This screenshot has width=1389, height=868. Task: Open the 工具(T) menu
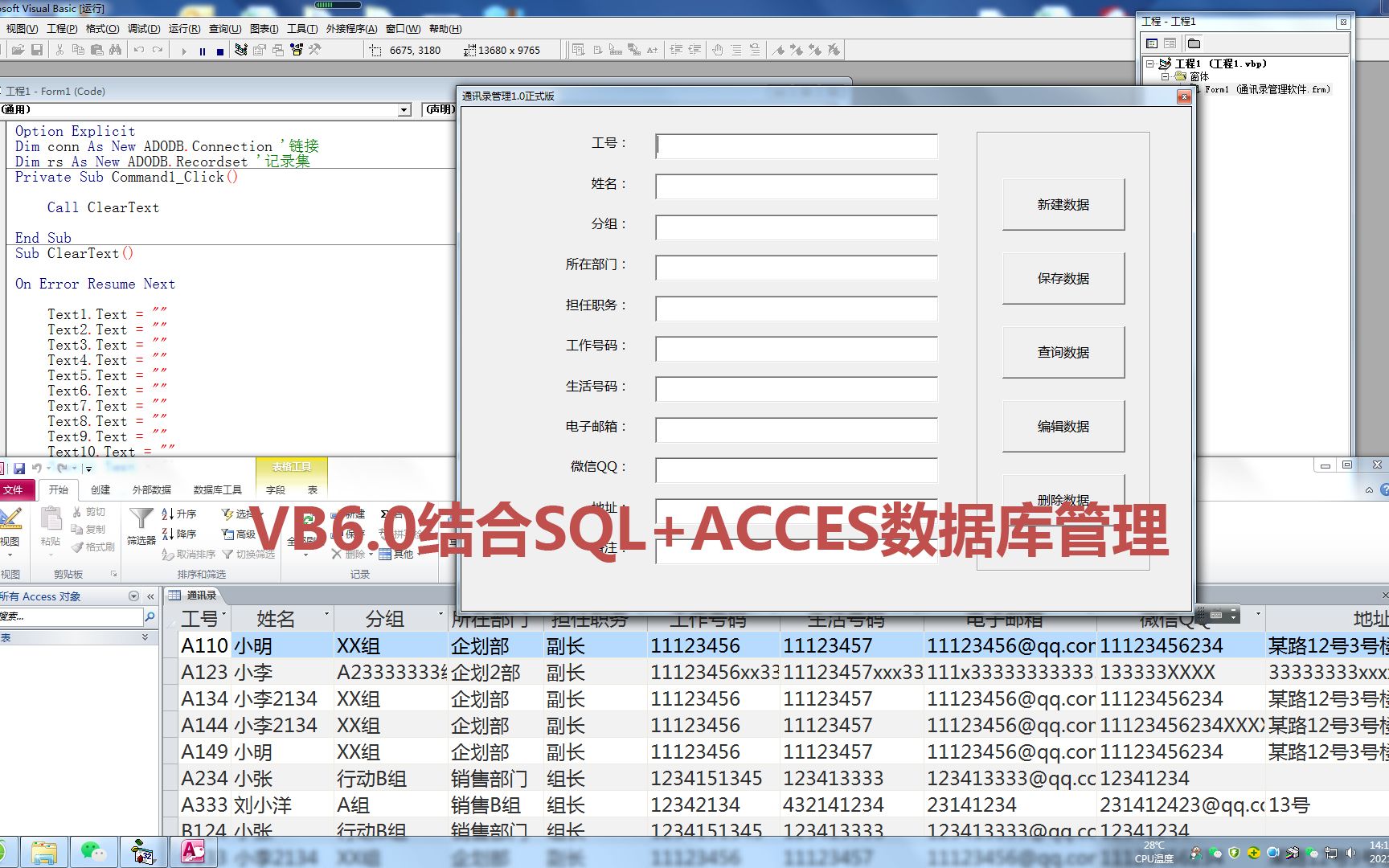click(302, 29)
